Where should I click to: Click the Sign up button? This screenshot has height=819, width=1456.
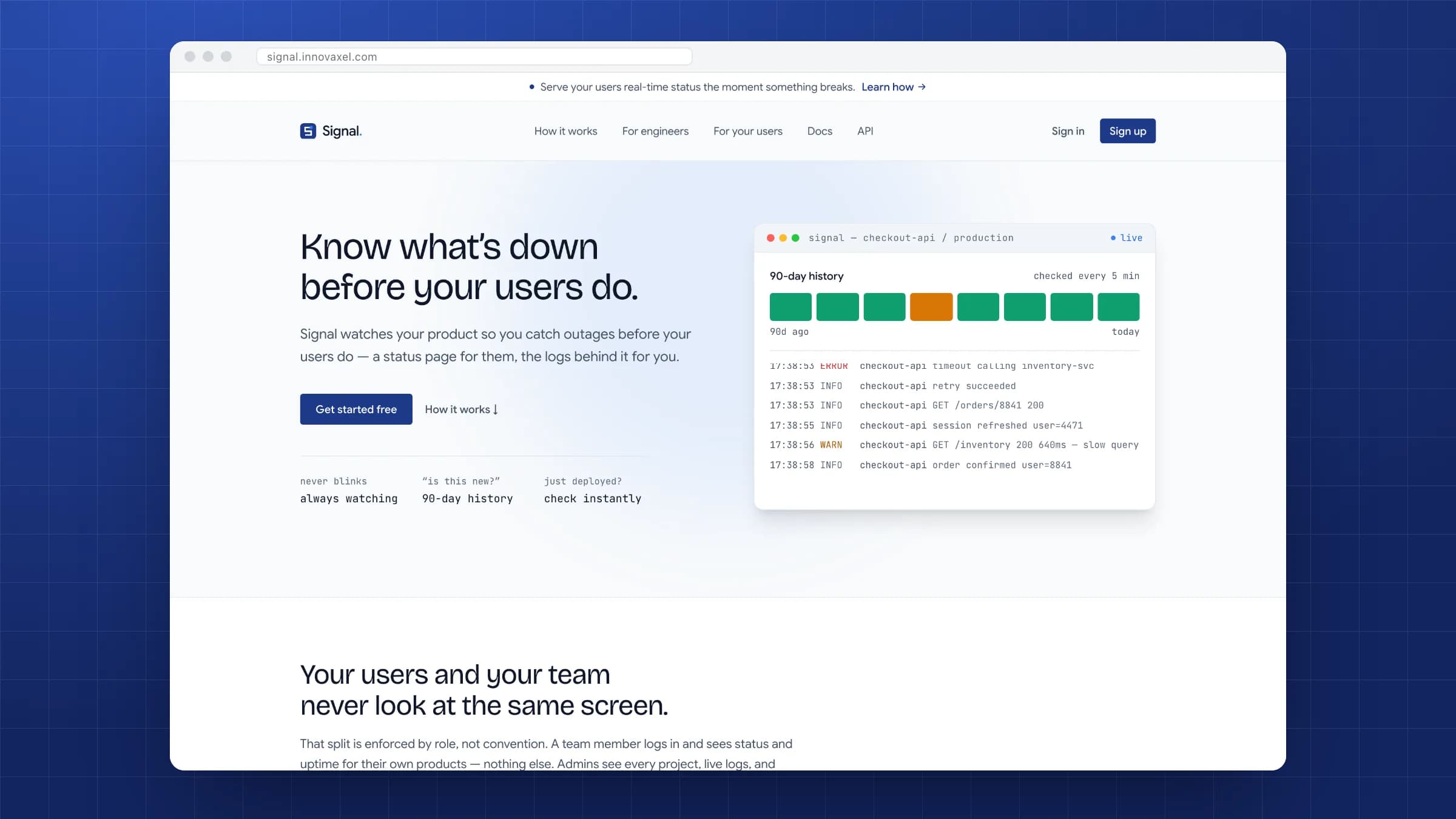pos(1127,131)
